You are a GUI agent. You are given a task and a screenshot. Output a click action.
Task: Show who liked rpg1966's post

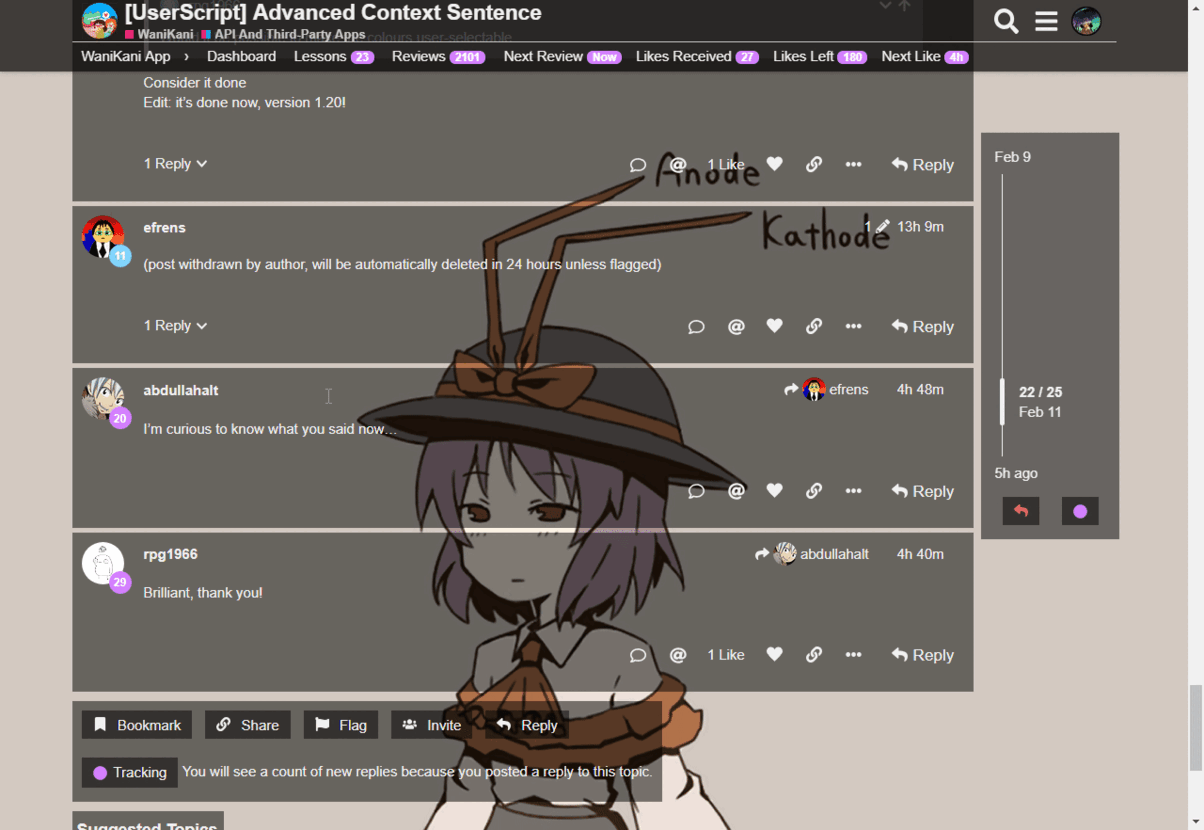726,655
